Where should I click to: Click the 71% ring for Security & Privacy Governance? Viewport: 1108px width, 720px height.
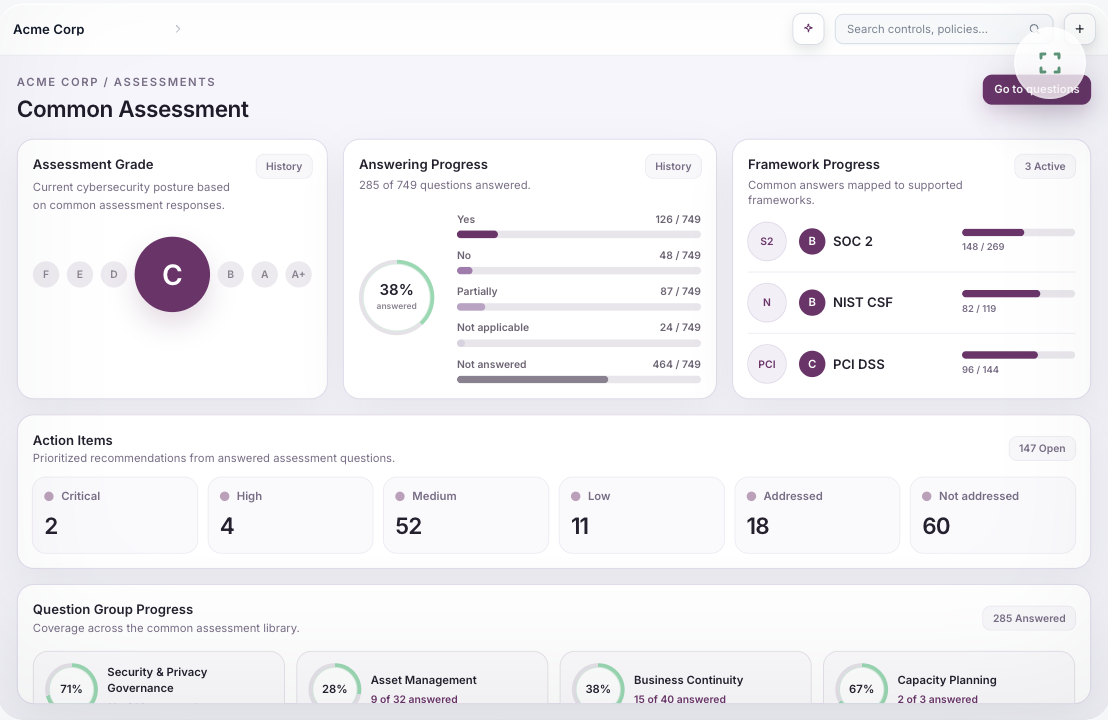coord(71,684)
